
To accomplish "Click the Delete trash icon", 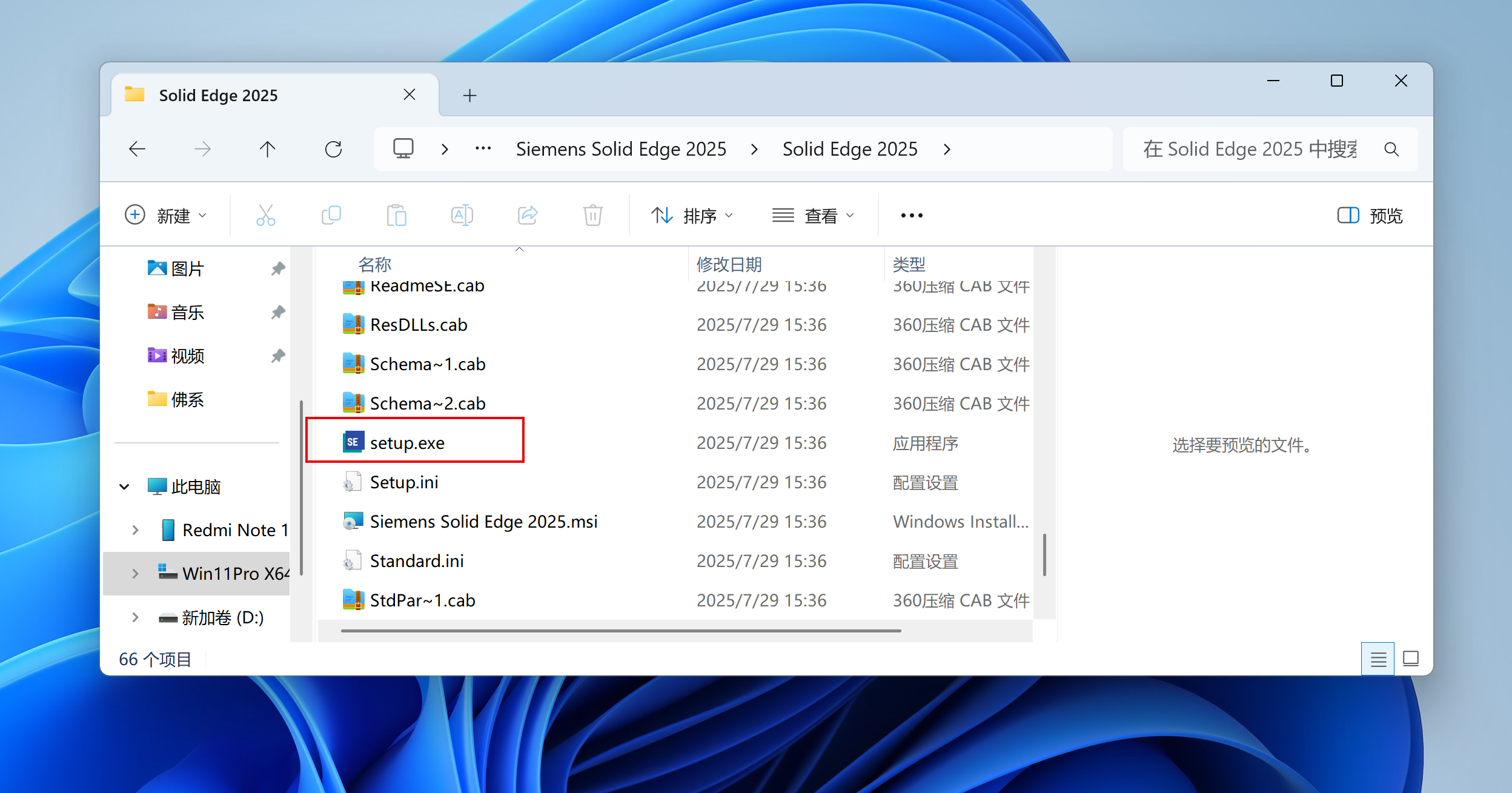I will point(592,215).
